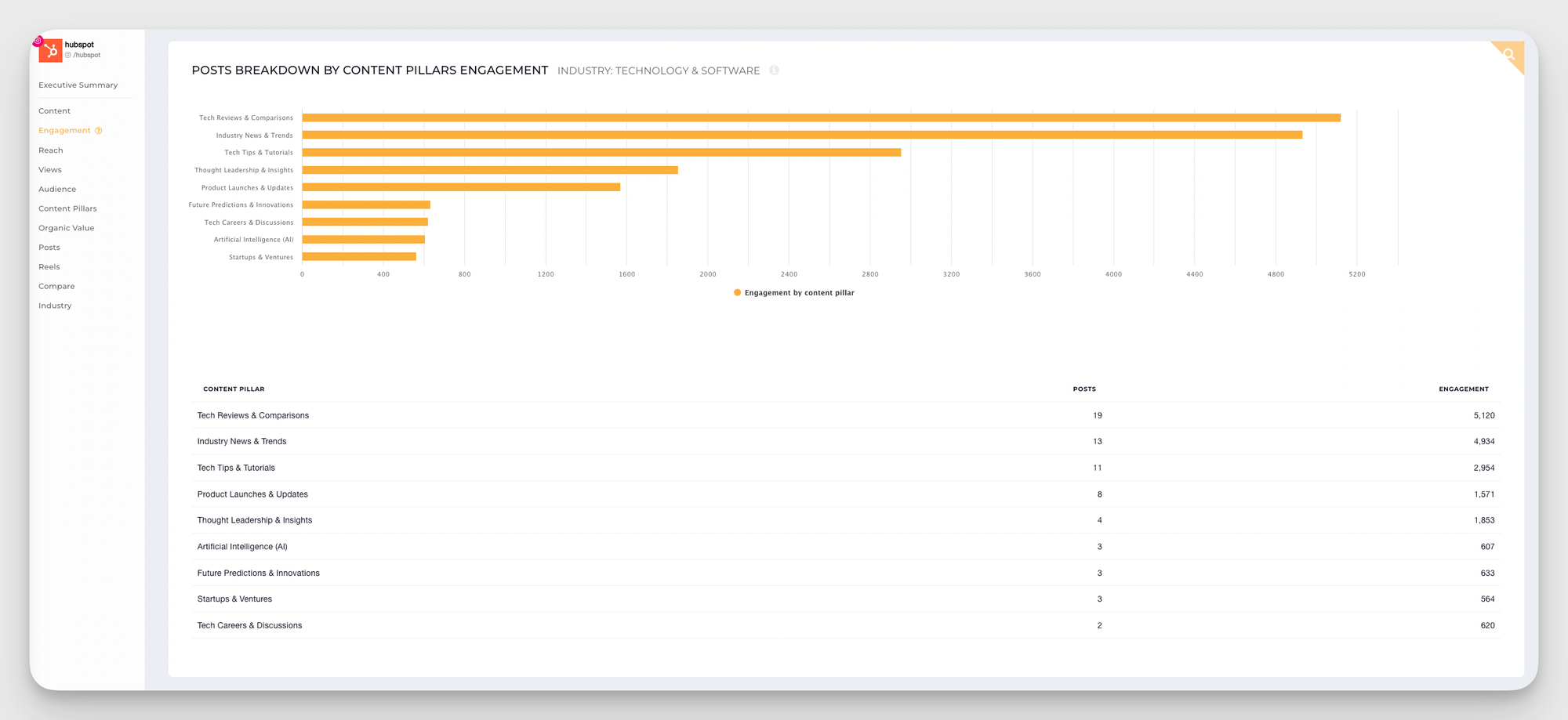Open the Industry section
1568x720 pixels.
[x=55, y=306]
